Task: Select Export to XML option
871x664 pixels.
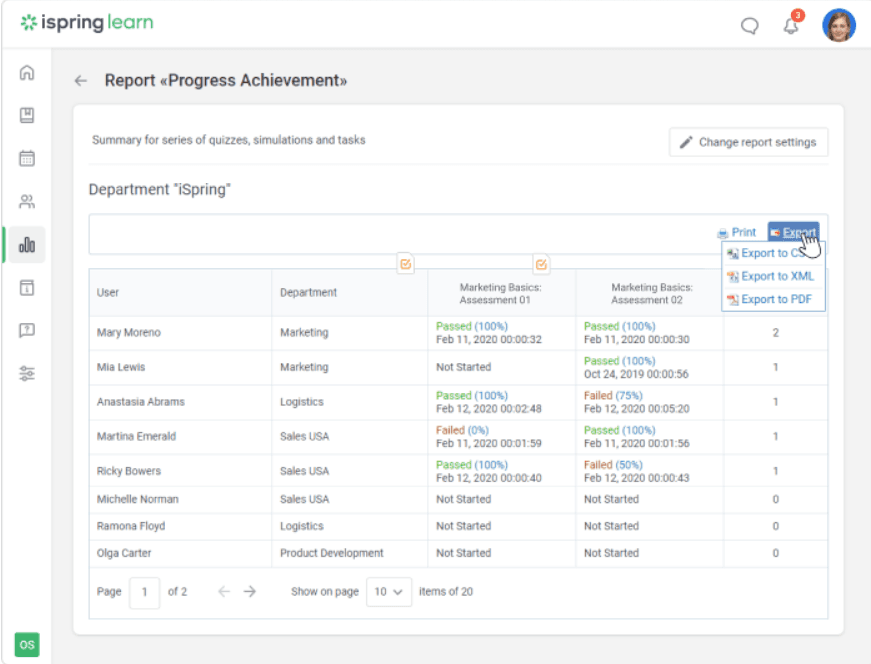Action: click(x=776, y=276)
